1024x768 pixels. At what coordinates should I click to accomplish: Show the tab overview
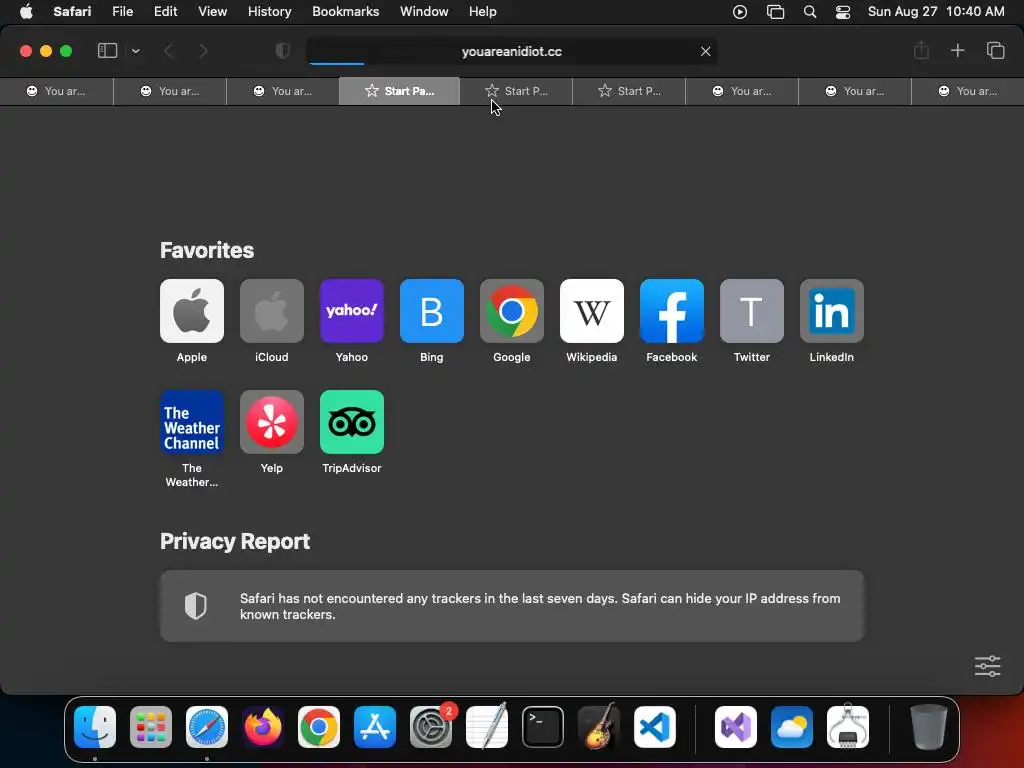(x=995, y=50)
